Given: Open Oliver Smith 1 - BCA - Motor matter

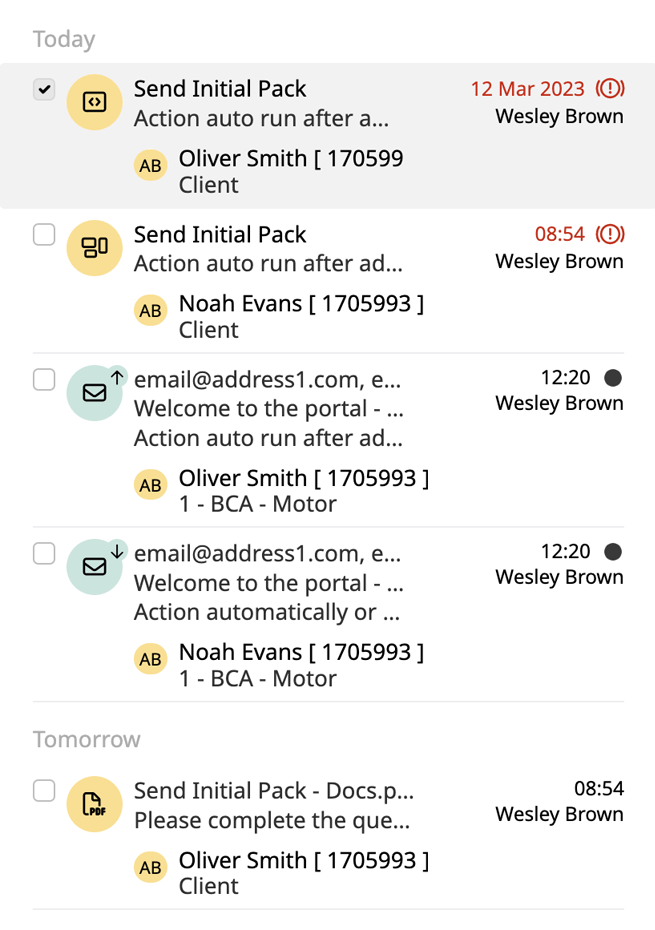Looking at the screenshot, I should (304, 491).
